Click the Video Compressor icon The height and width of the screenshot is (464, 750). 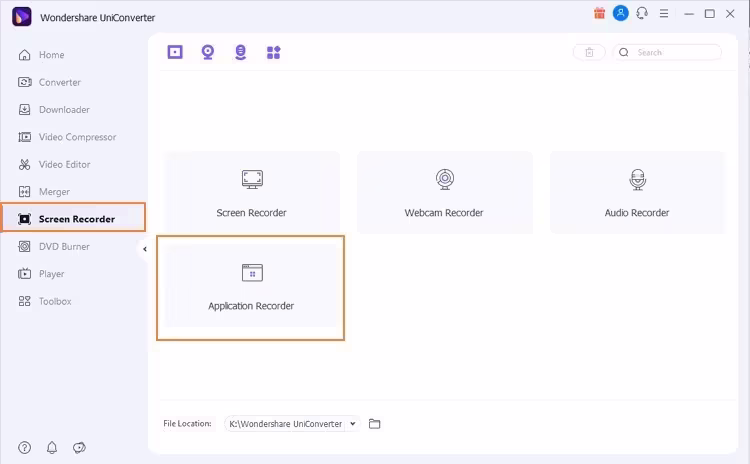tap(24, 137)
